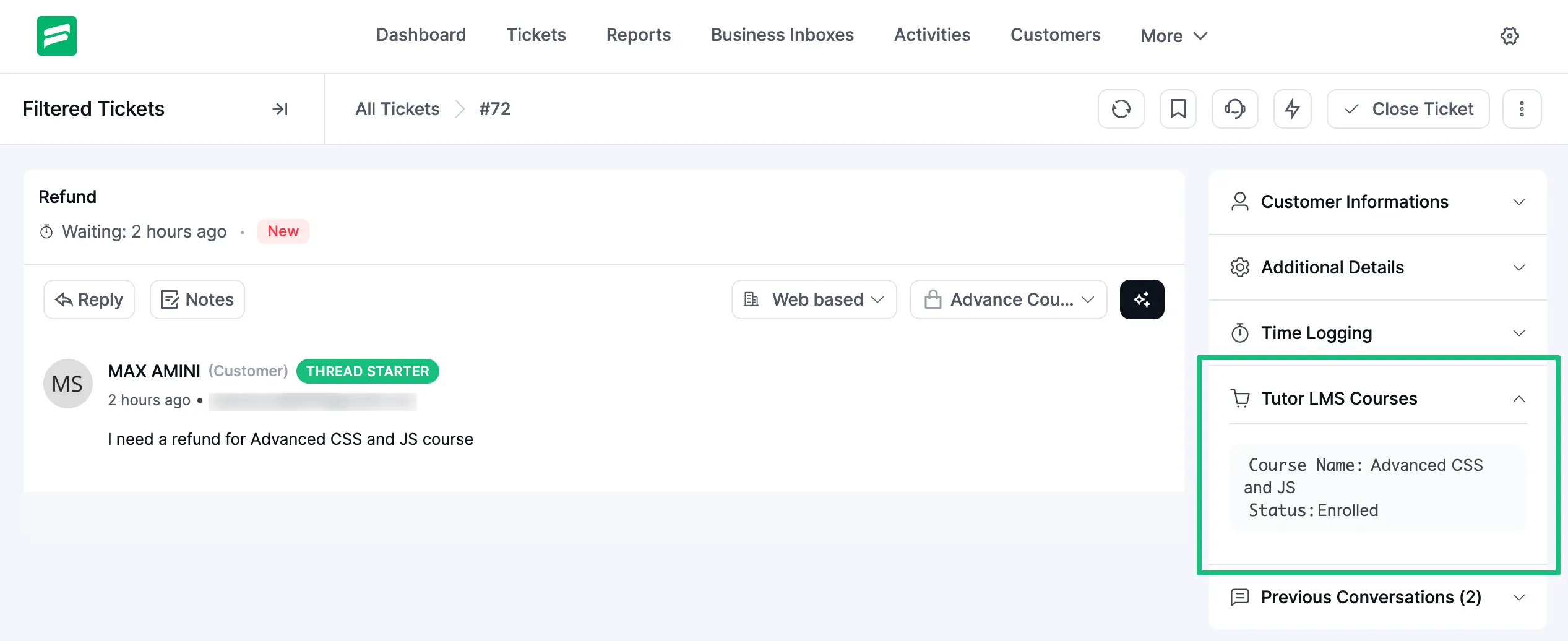Open the AI assistant sparkle button
The width and height of the screenshot is (1568, 641).
coord(1142,299)
